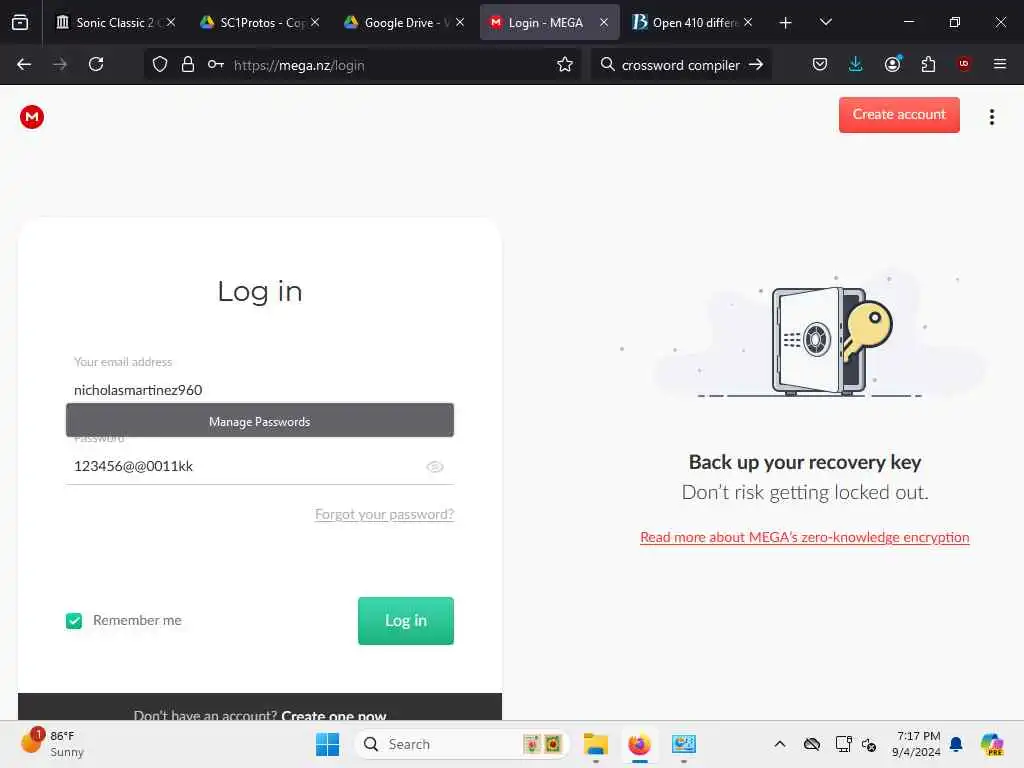Go back one page
Image resolution: width=1024 pixels, height=768 pixels.
point(24,64)
